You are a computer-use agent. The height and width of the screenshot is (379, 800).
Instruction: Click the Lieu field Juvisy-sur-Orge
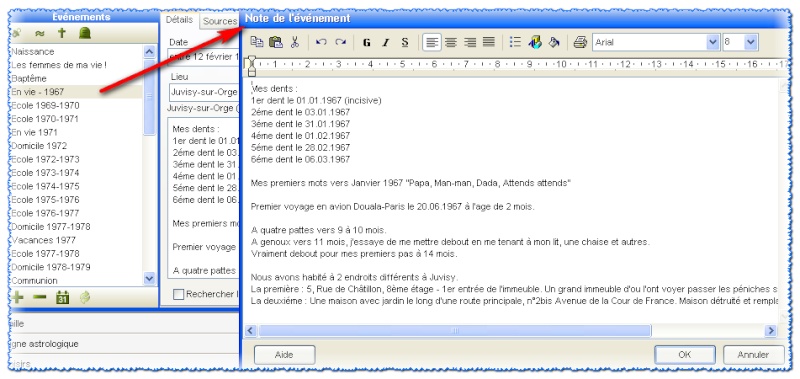[204, 92]
